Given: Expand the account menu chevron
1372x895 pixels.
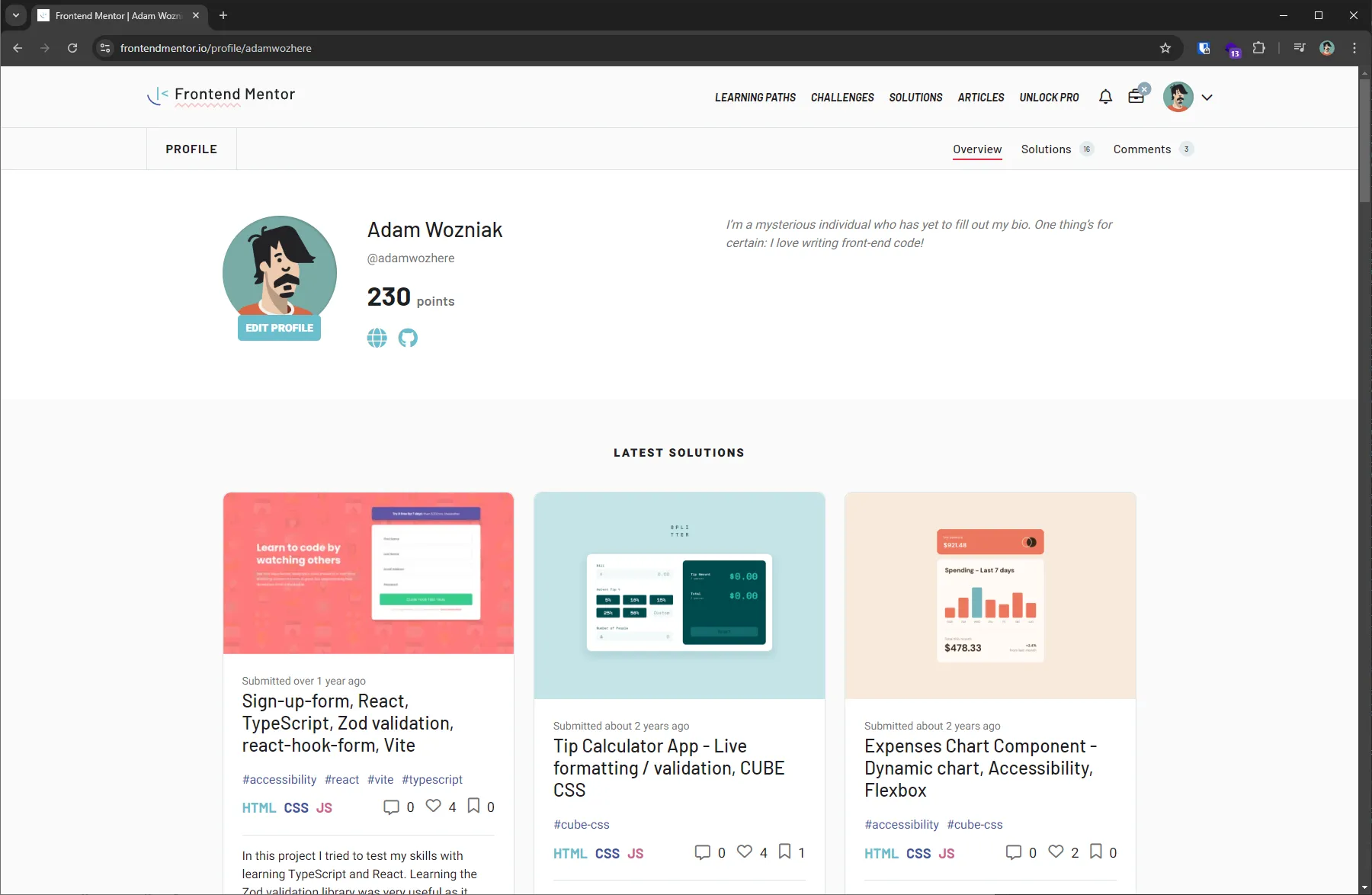Looking at the screenshot, I should [1207, 98].
